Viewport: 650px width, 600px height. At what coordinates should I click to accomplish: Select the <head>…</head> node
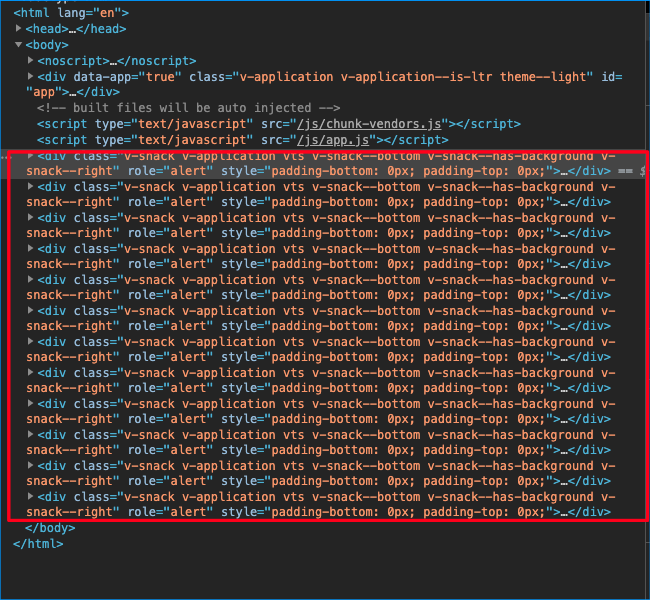click(x=76, y=29)
